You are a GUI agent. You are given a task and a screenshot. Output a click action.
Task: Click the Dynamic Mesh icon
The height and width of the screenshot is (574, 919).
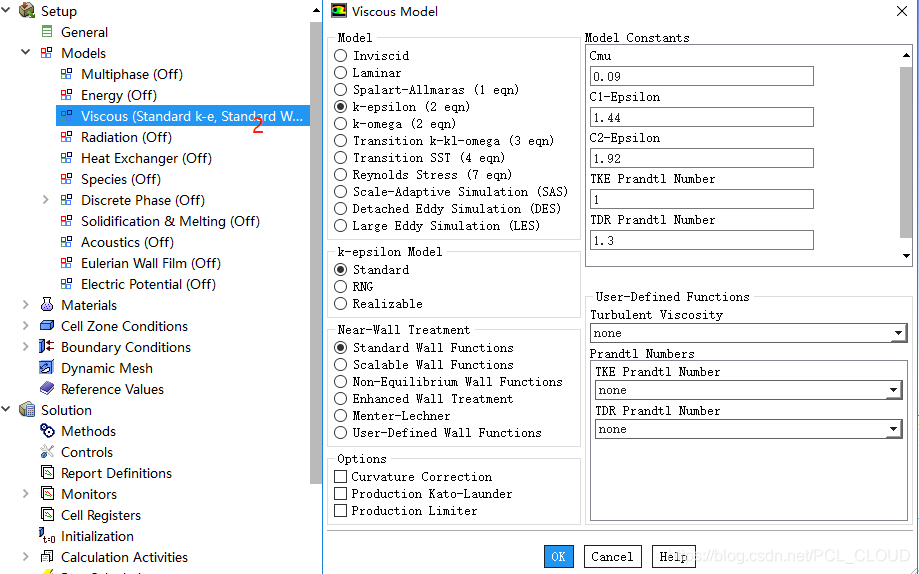[x=47, y=368]
